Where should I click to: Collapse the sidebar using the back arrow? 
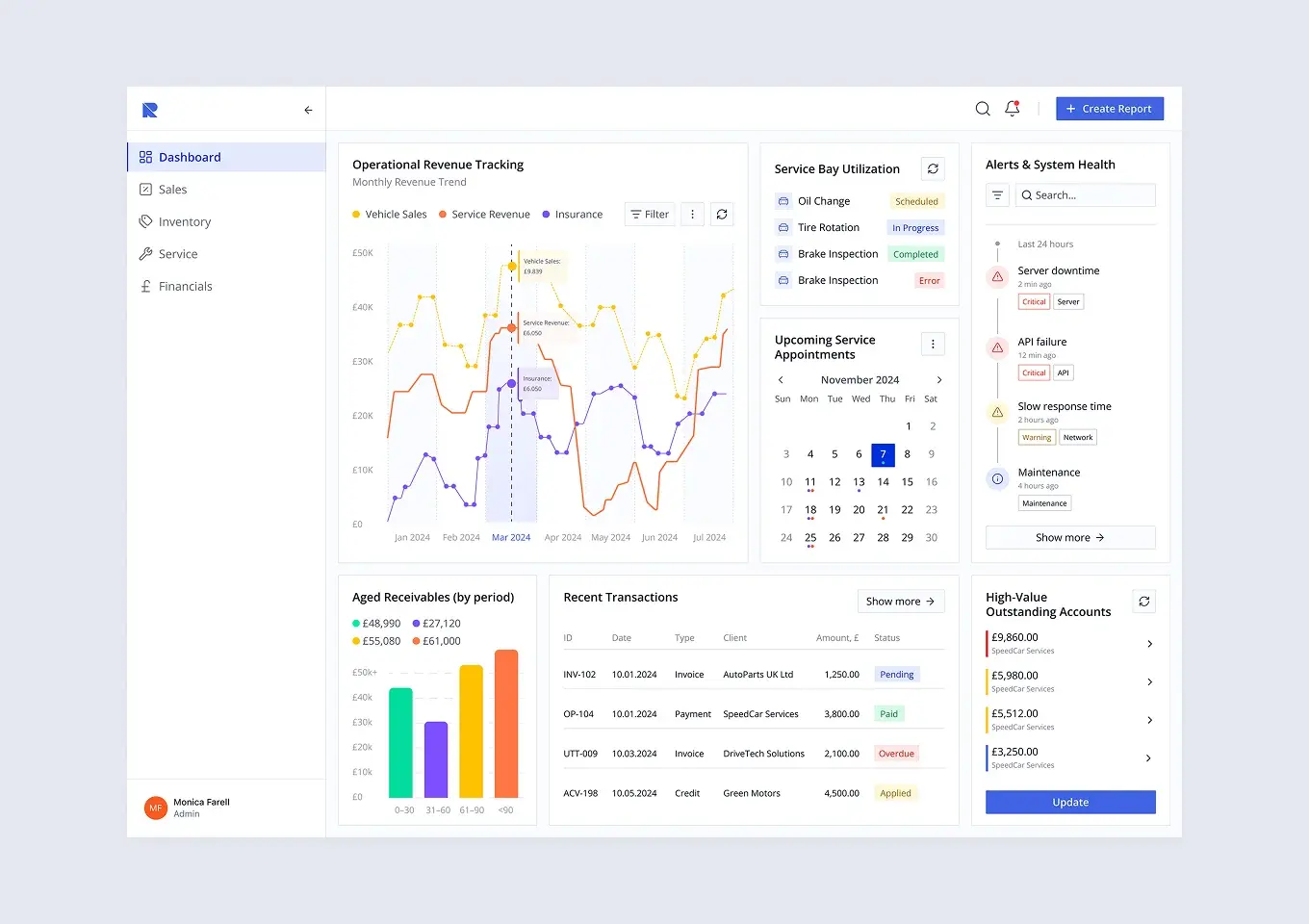pyautogui.click(x=308, y=110)
